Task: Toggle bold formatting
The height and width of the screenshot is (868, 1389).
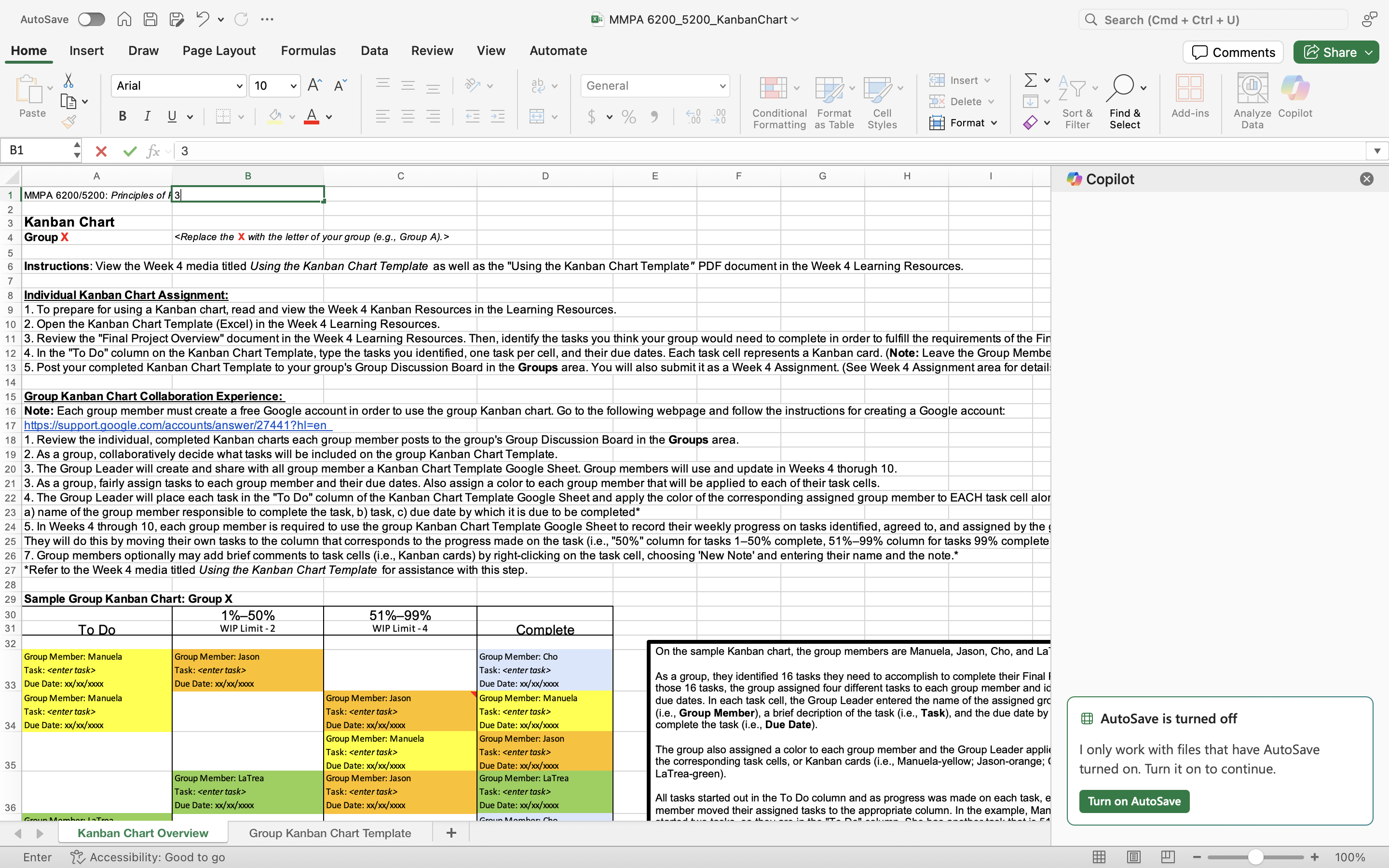Action: click(x=122, y=117)
